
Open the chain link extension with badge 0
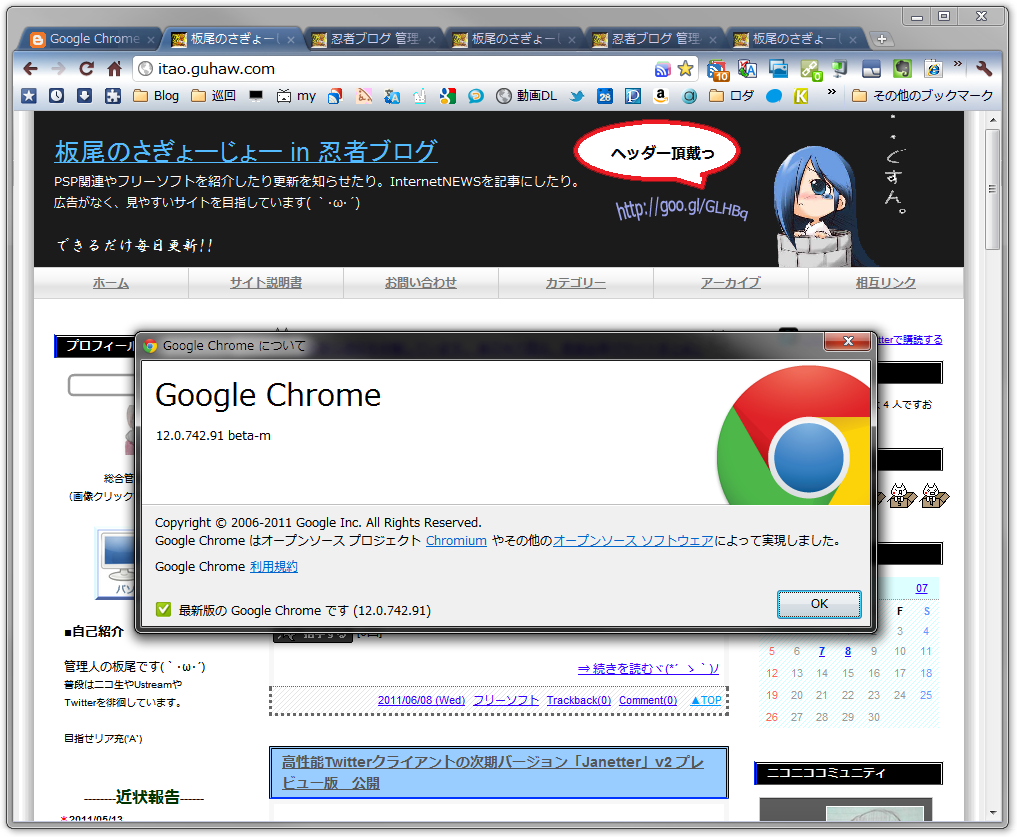[x=810, y=69]
